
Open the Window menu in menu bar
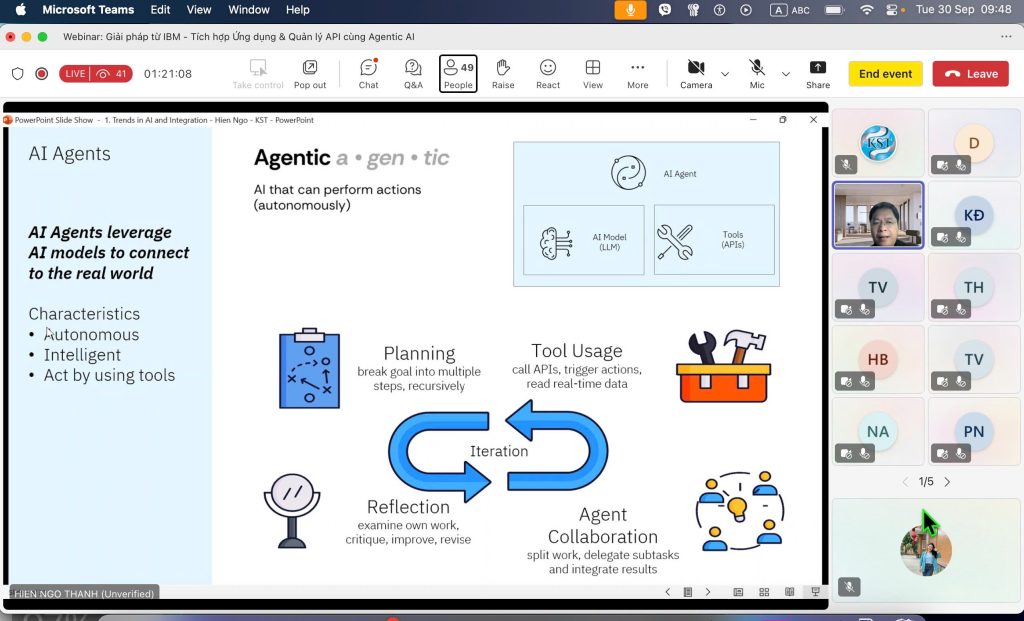tap(249, 10)
